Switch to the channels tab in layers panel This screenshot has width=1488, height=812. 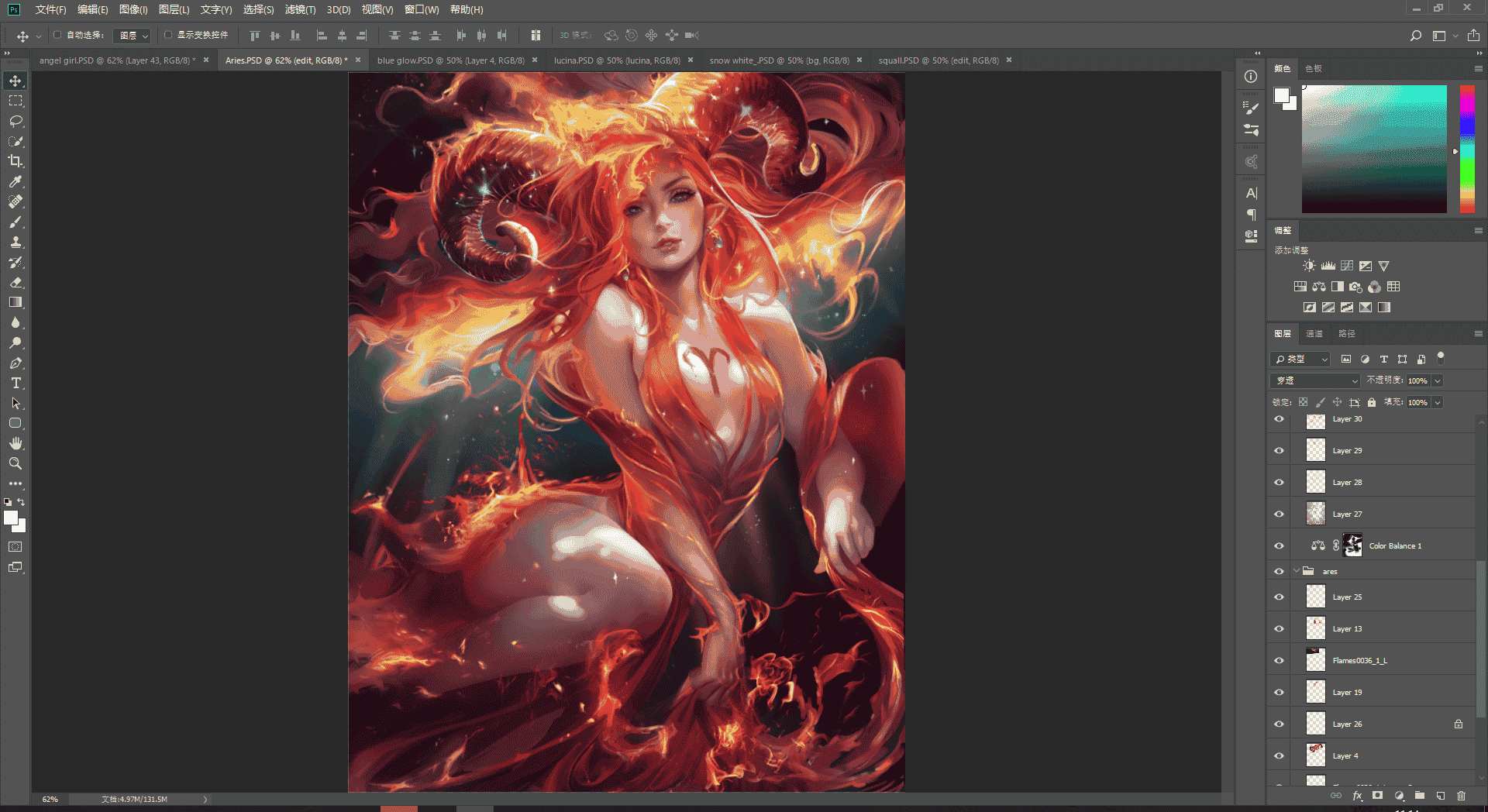[x=1314, y=333]
